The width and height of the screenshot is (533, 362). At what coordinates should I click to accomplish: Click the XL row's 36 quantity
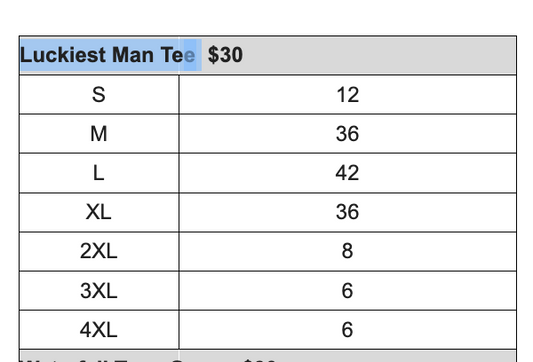click(x=348, y=212)
